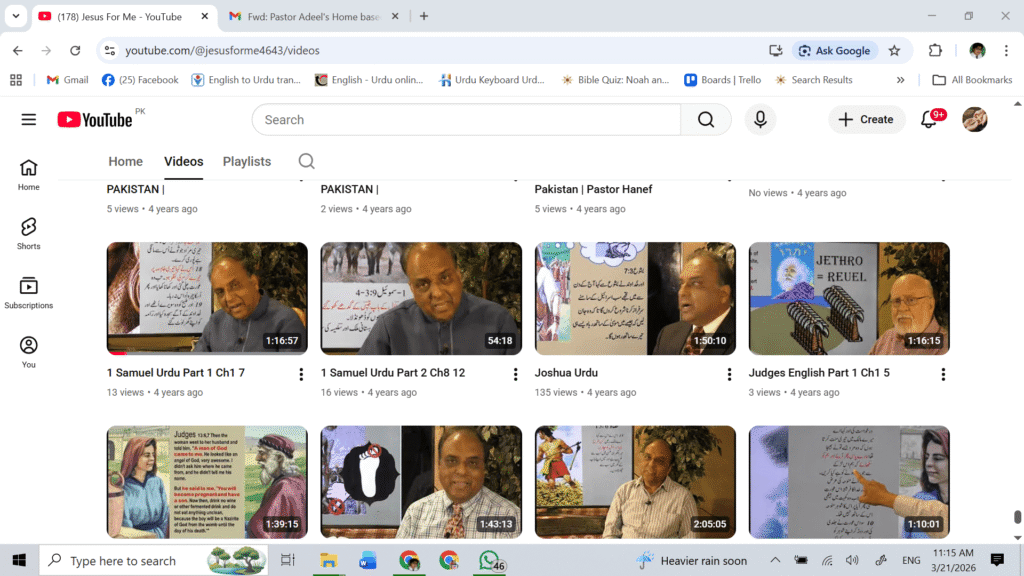Open options for 1 Samuel Urdu Part 1
This screenshot has width=1024, height=576.
pos(301,374)
